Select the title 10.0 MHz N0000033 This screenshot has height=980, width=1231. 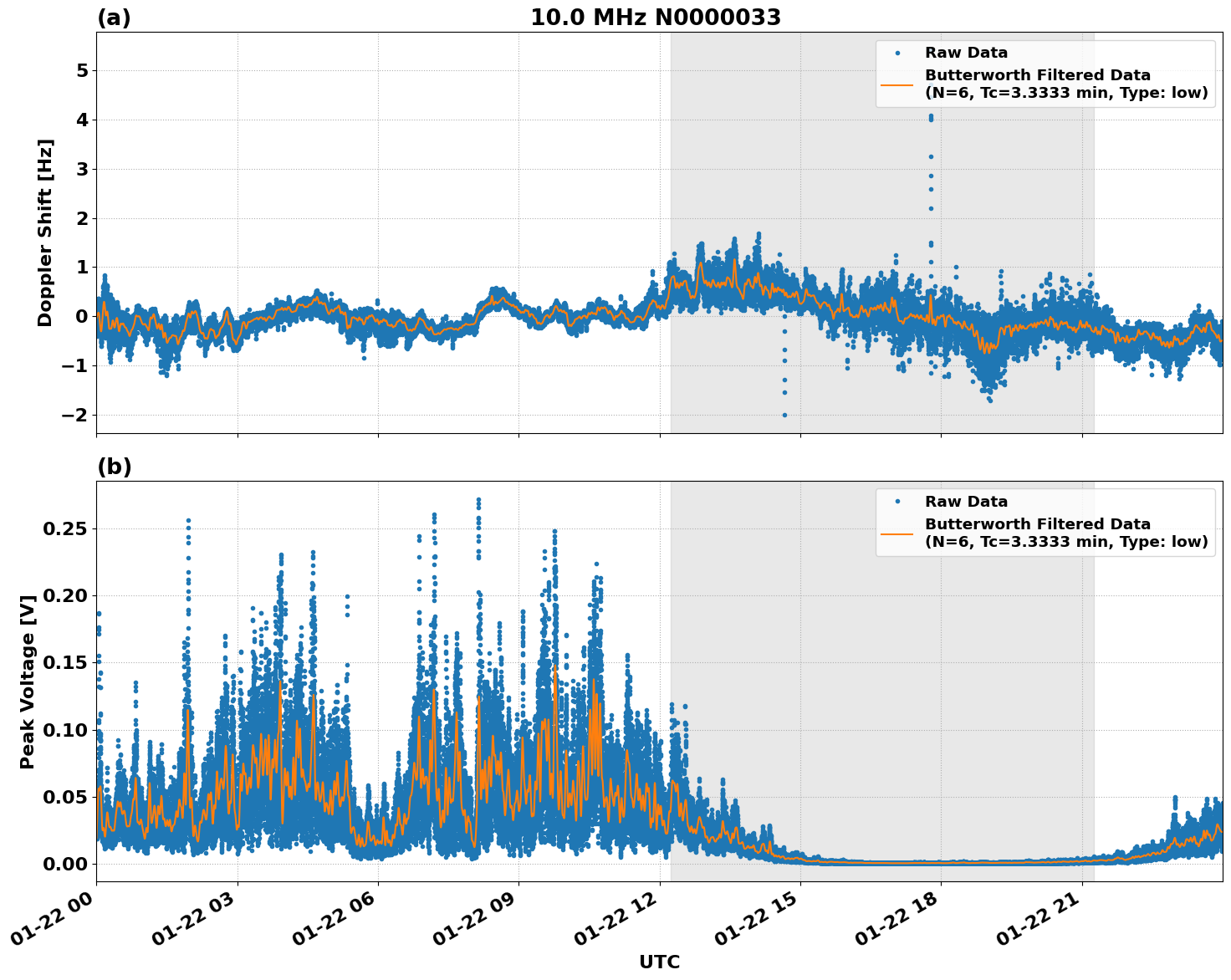click(658, 15)
